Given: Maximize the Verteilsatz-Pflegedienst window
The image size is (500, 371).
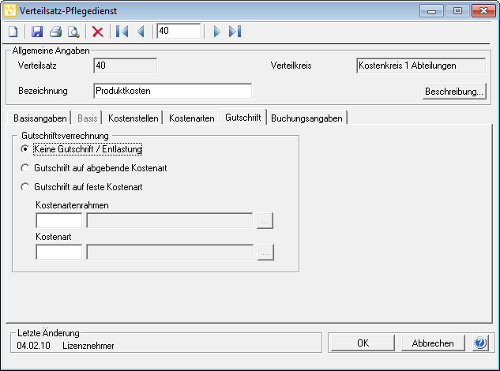Looking at the screenshot, I should point(458,11).
